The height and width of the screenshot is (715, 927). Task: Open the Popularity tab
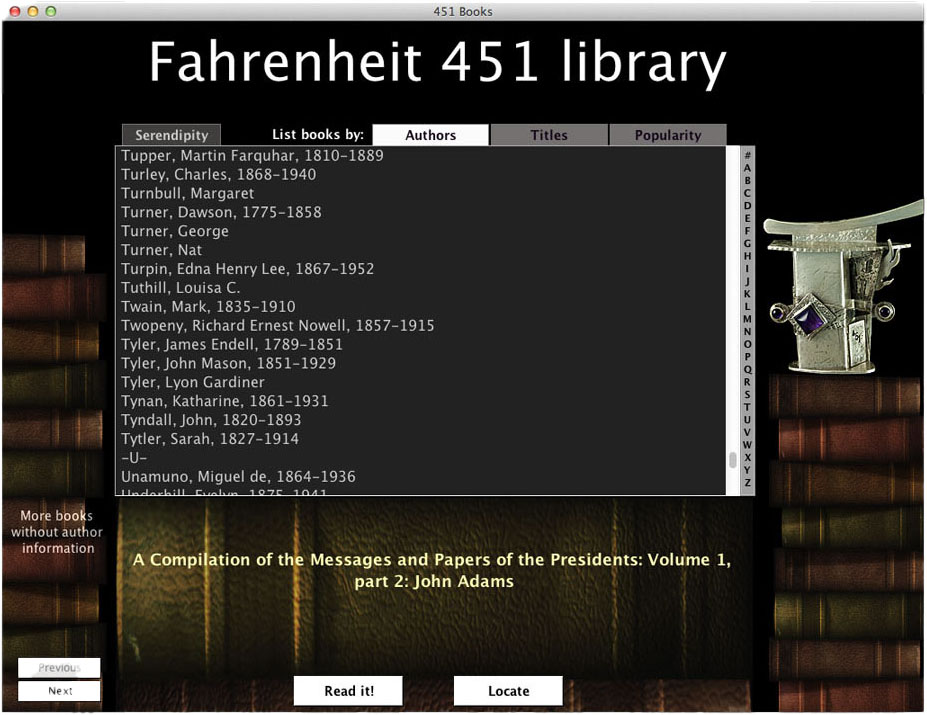pos(667,135)
